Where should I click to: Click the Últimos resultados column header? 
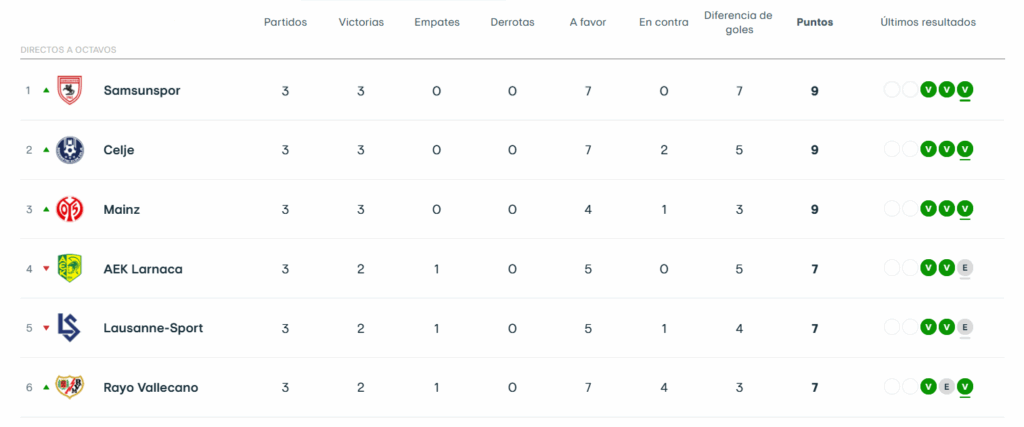927,22
